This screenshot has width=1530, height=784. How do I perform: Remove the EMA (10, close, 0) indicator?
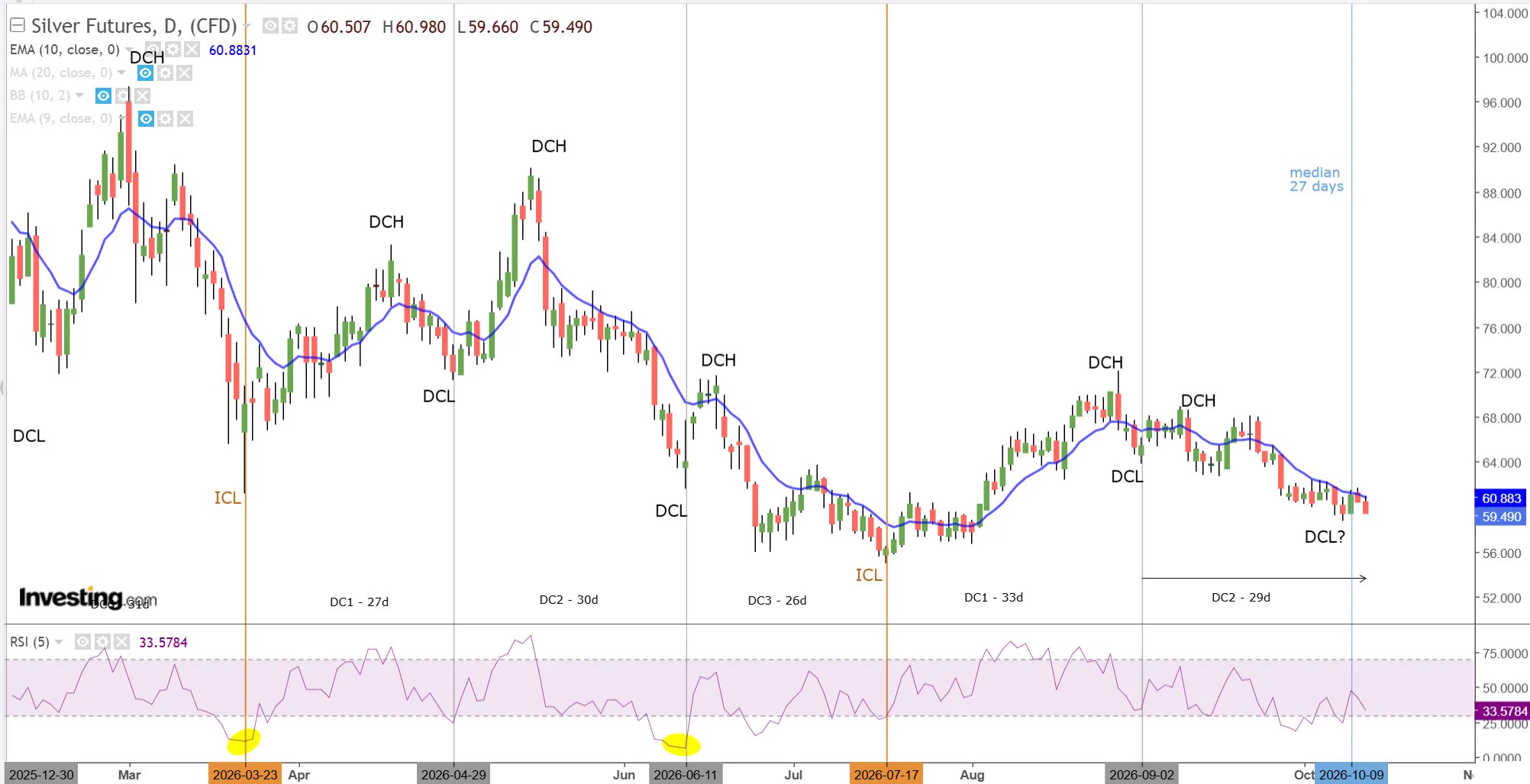(192, 50)
